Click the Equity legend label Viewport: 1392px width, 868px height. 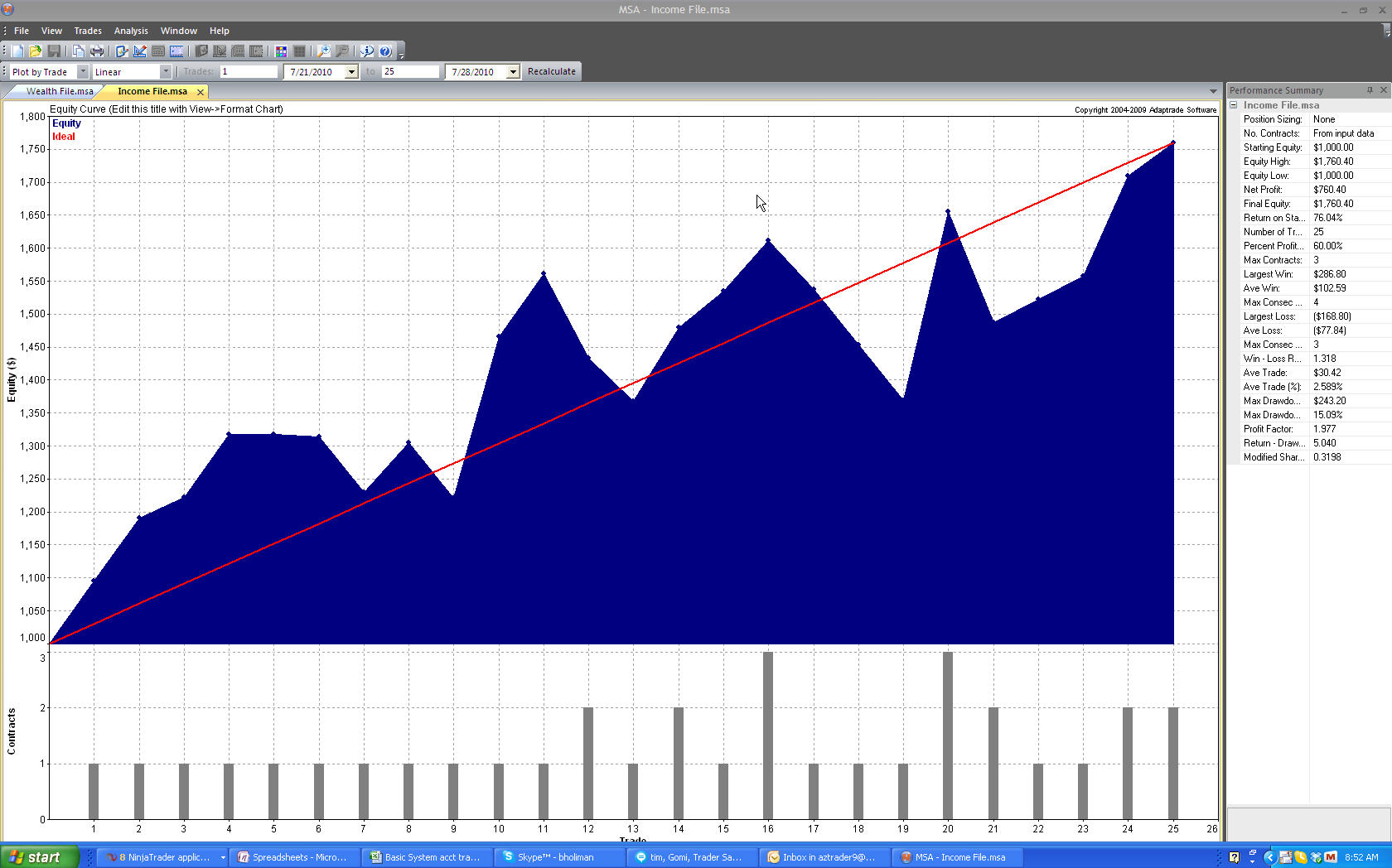point(66,123)
